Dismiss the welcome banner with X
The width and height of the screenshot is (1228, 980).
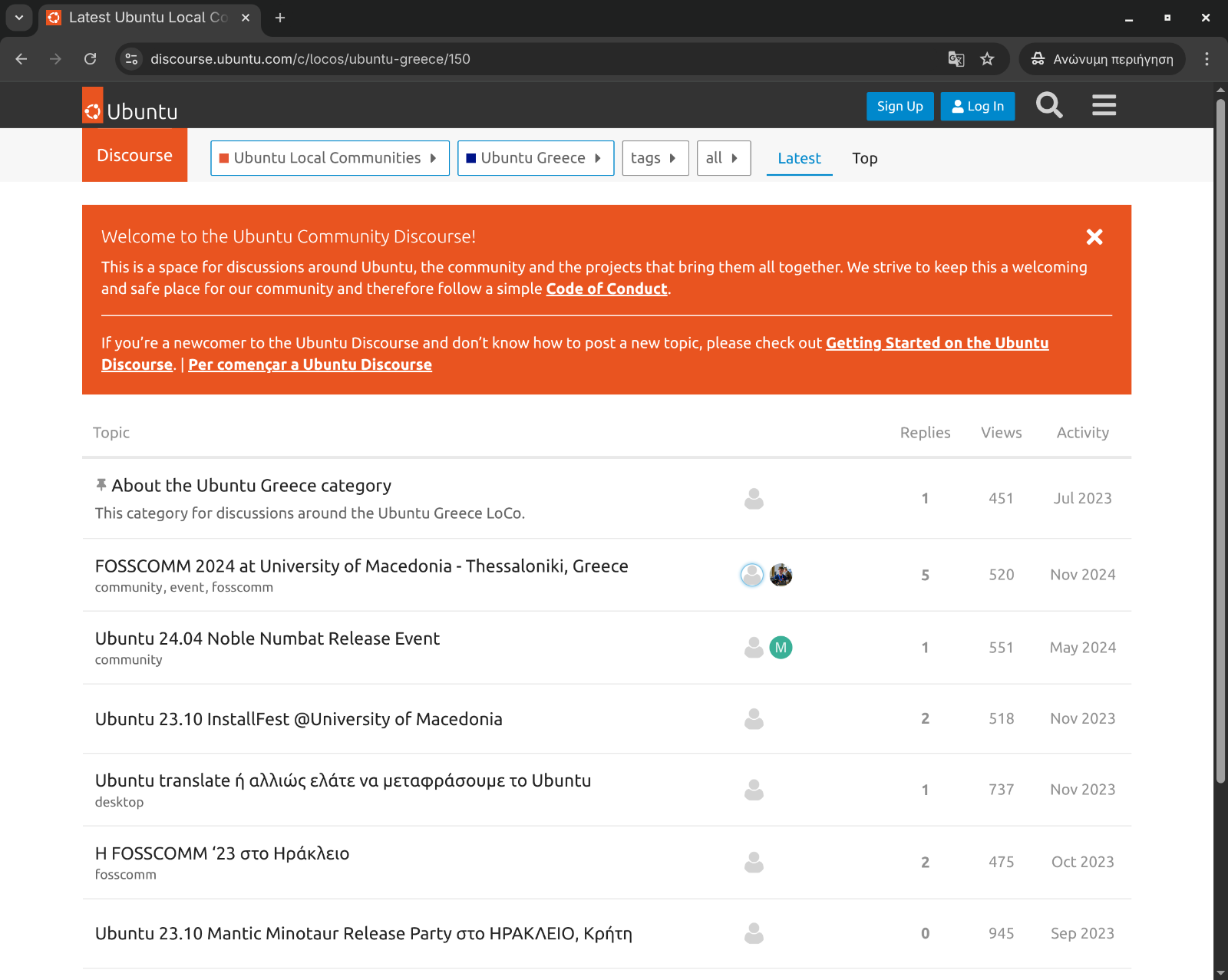pos(1094,237)
